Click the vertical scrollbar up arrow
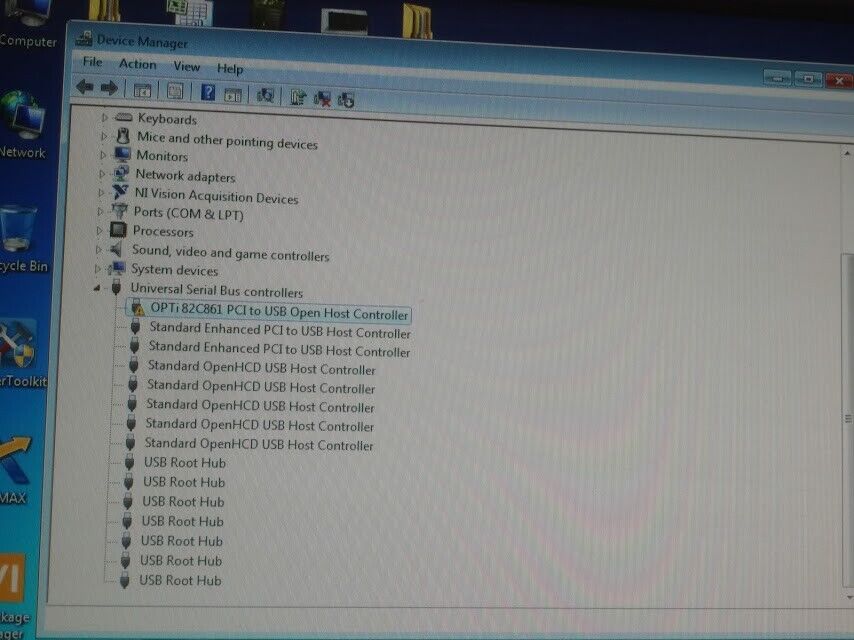The image size is (854, 640). [x=847, y=154]
